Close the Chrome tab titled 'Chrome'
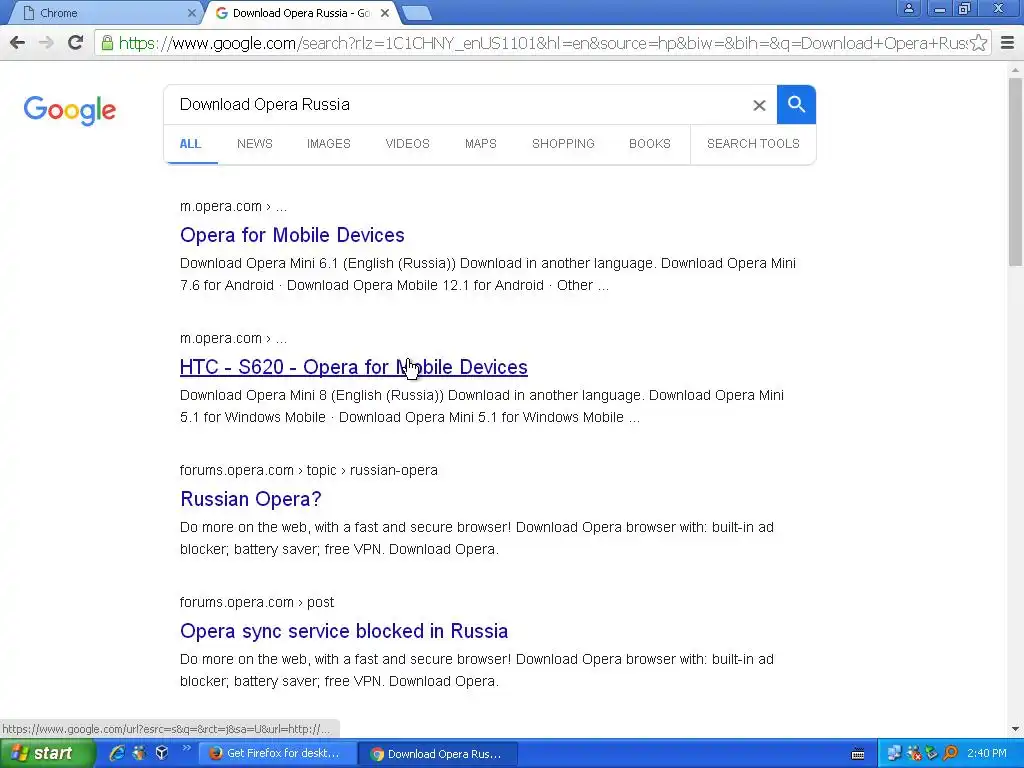Image resolution: width=1024 pixels, height=768 pixels. tap(191, 13)
